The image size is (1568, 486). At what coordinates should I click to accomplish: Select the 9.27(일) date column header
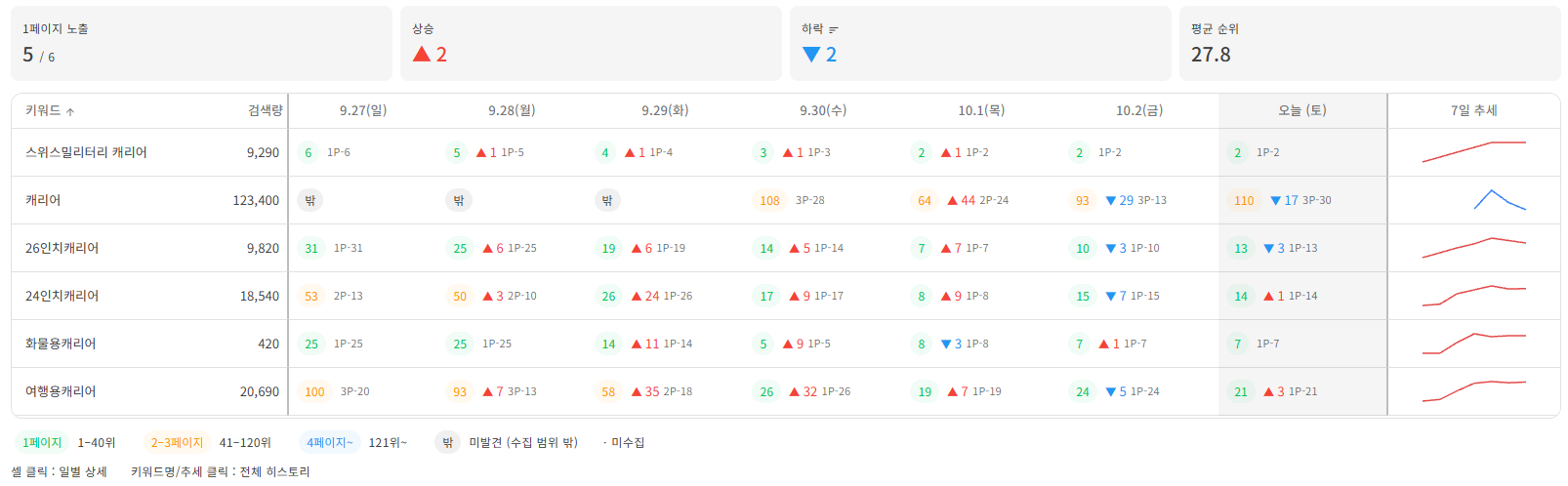(x=363, y=110)
